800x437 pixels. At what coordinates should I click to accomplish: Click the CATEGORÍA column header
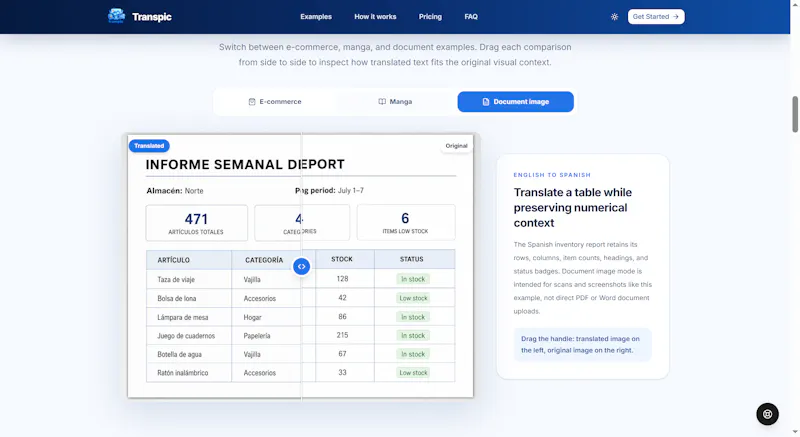[x=264, y=260]
